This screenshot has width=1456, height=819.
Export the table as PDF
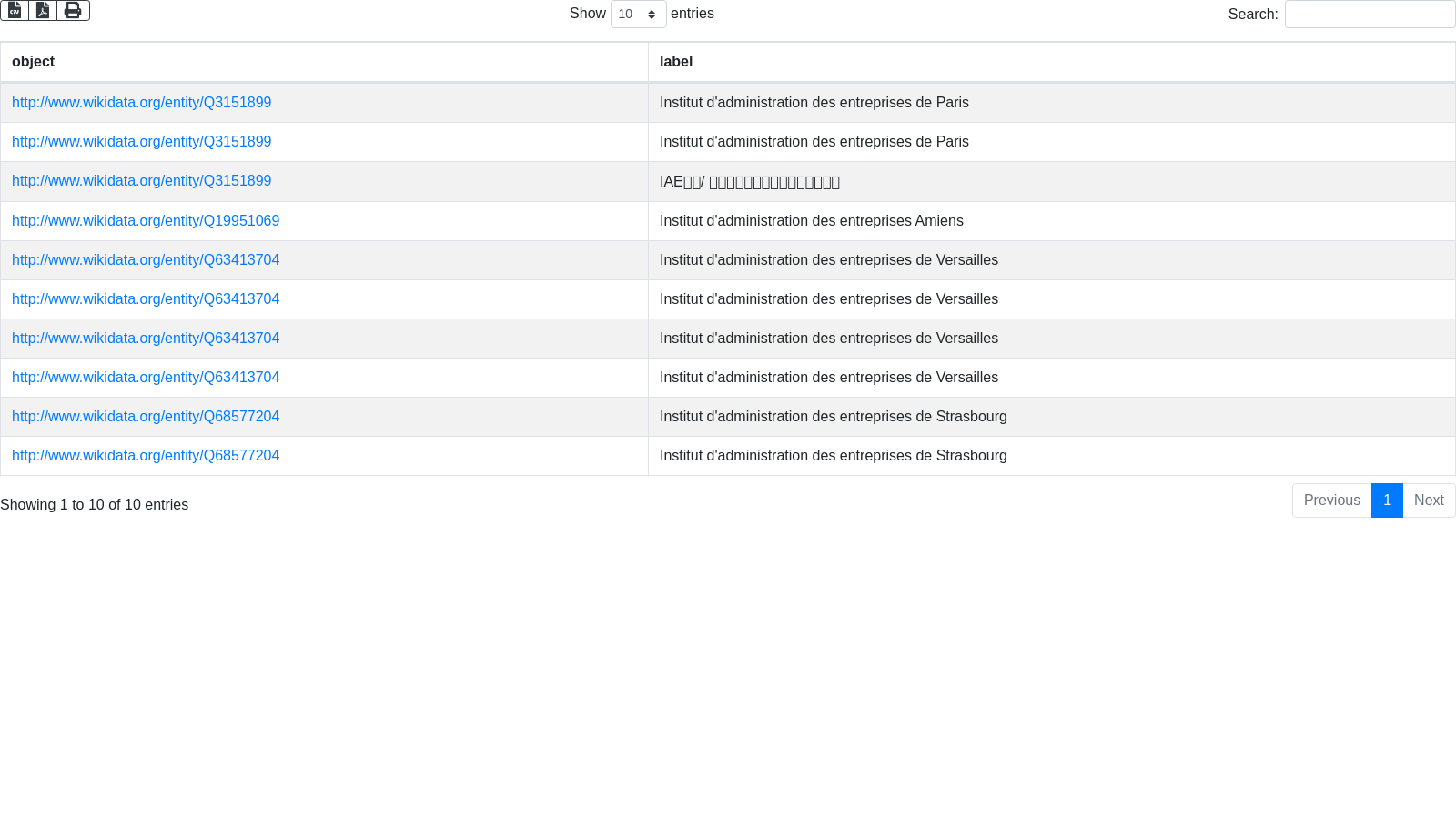click(x=43, y=10)
